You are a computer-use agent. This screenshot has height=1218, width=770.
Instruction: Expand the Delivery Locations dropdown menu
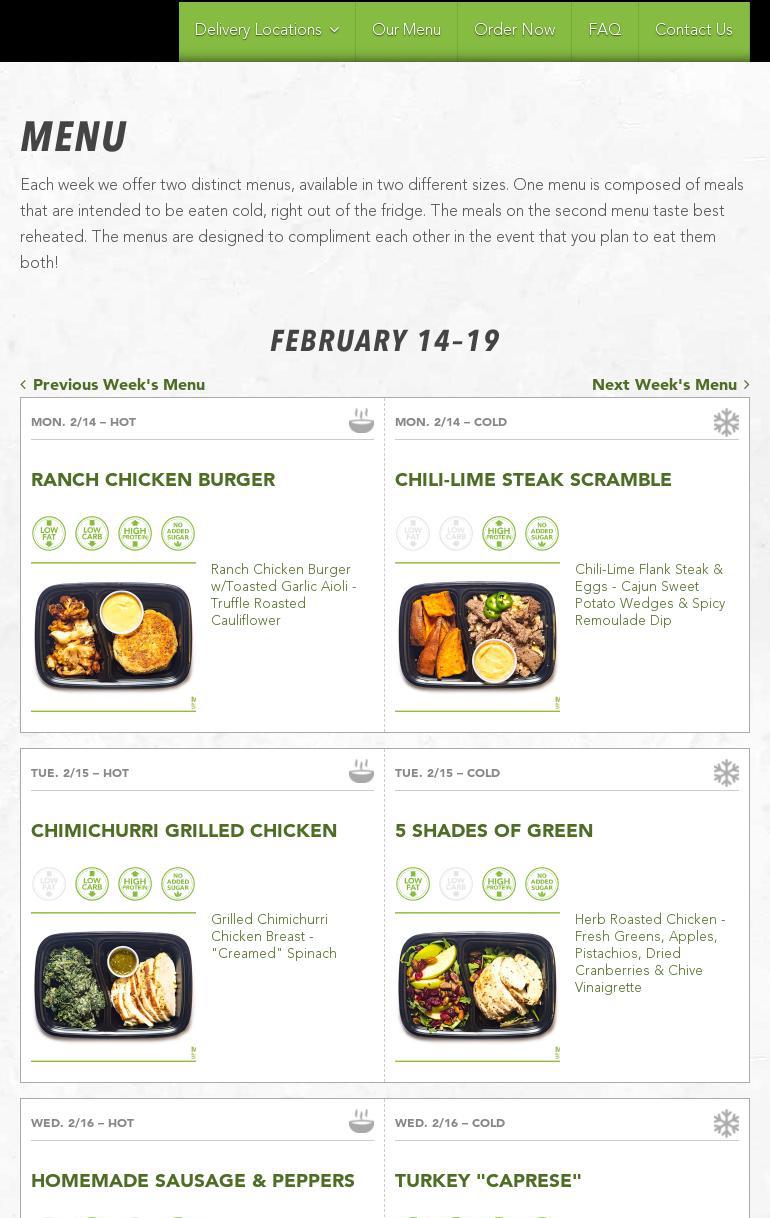click(267, 31)
